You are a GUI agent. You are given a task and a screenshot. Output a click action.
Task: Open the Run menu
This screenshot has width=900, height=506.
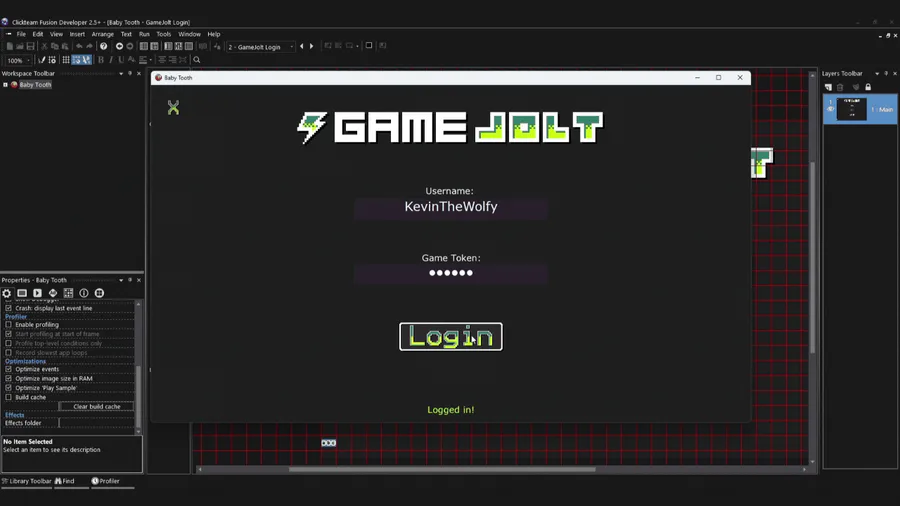coord(144,34)
